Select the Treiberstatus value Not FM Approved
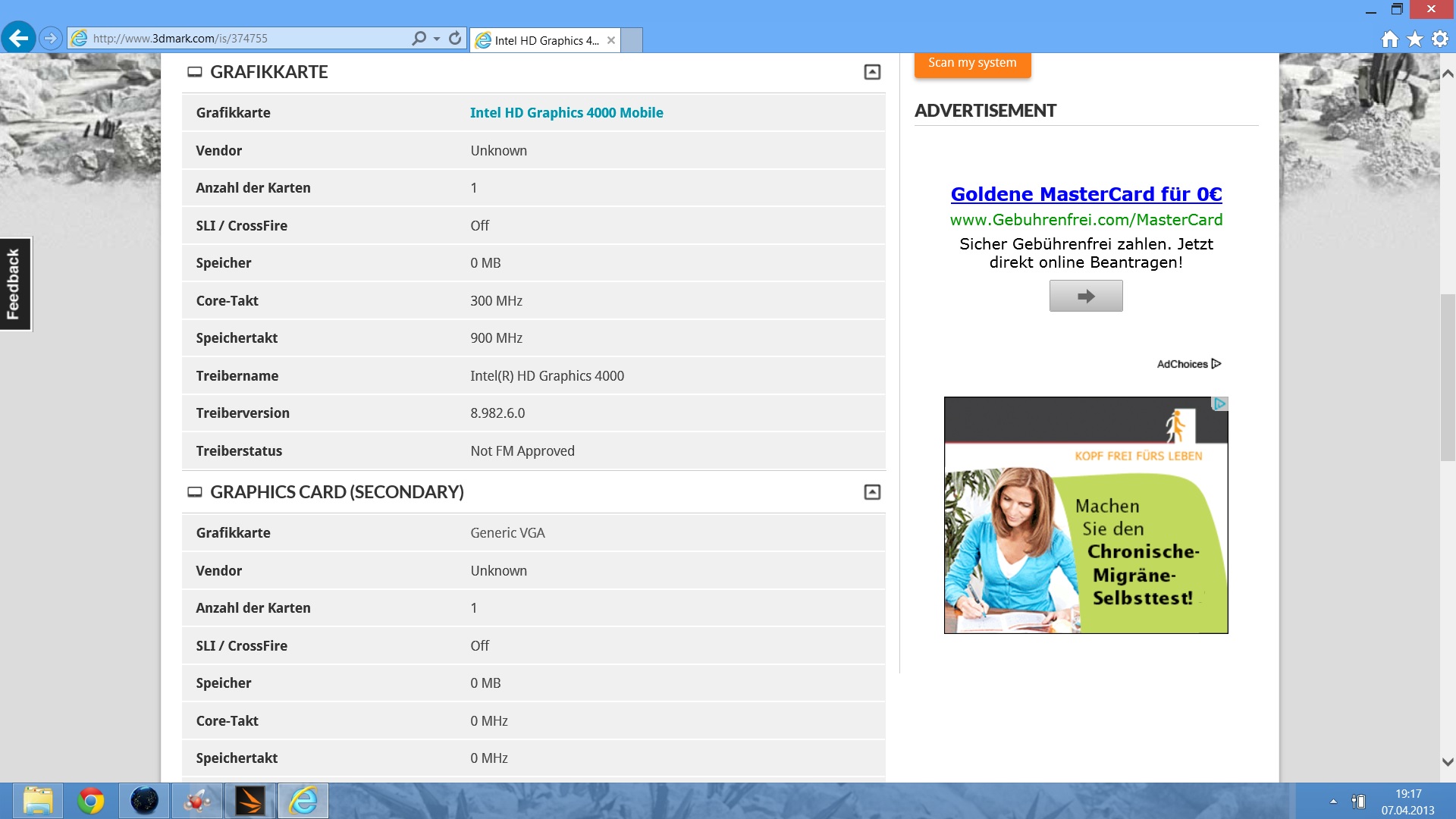The image size is (1456, 819). [x=522, y=451]
